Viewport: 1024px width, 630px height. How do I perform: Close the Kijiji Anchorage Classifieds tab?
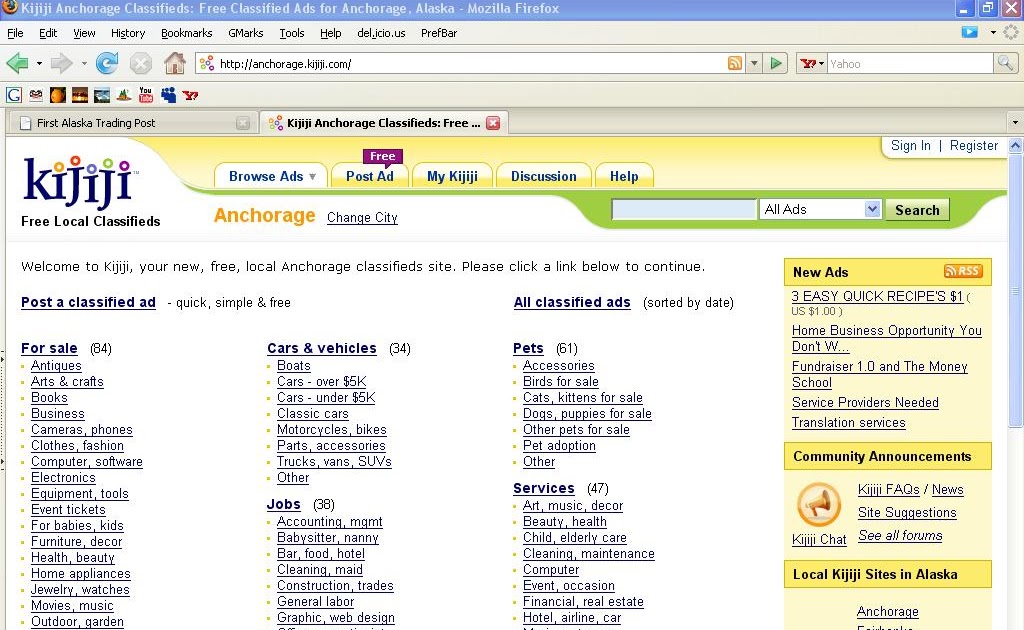click(493, 123)
